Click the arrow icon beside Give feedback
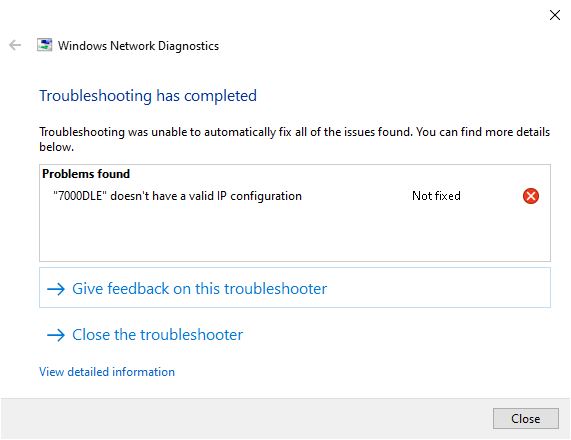Image resolution: width=571 pixels, height=440 pixels. (56, 289)
